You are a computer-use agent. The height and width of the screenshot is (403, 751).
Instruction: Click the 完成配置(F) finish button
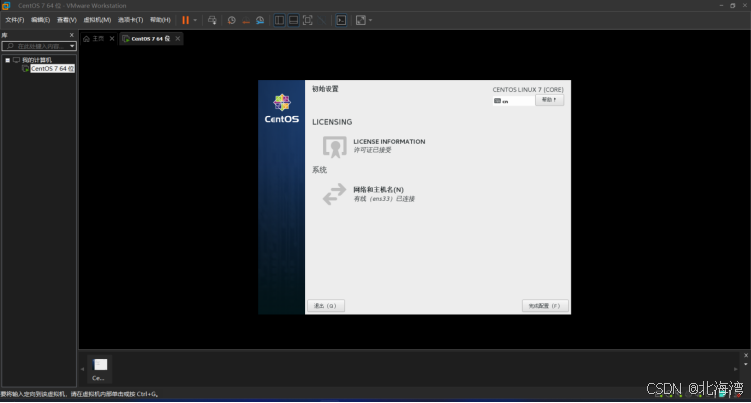click(x=545, y=306)
